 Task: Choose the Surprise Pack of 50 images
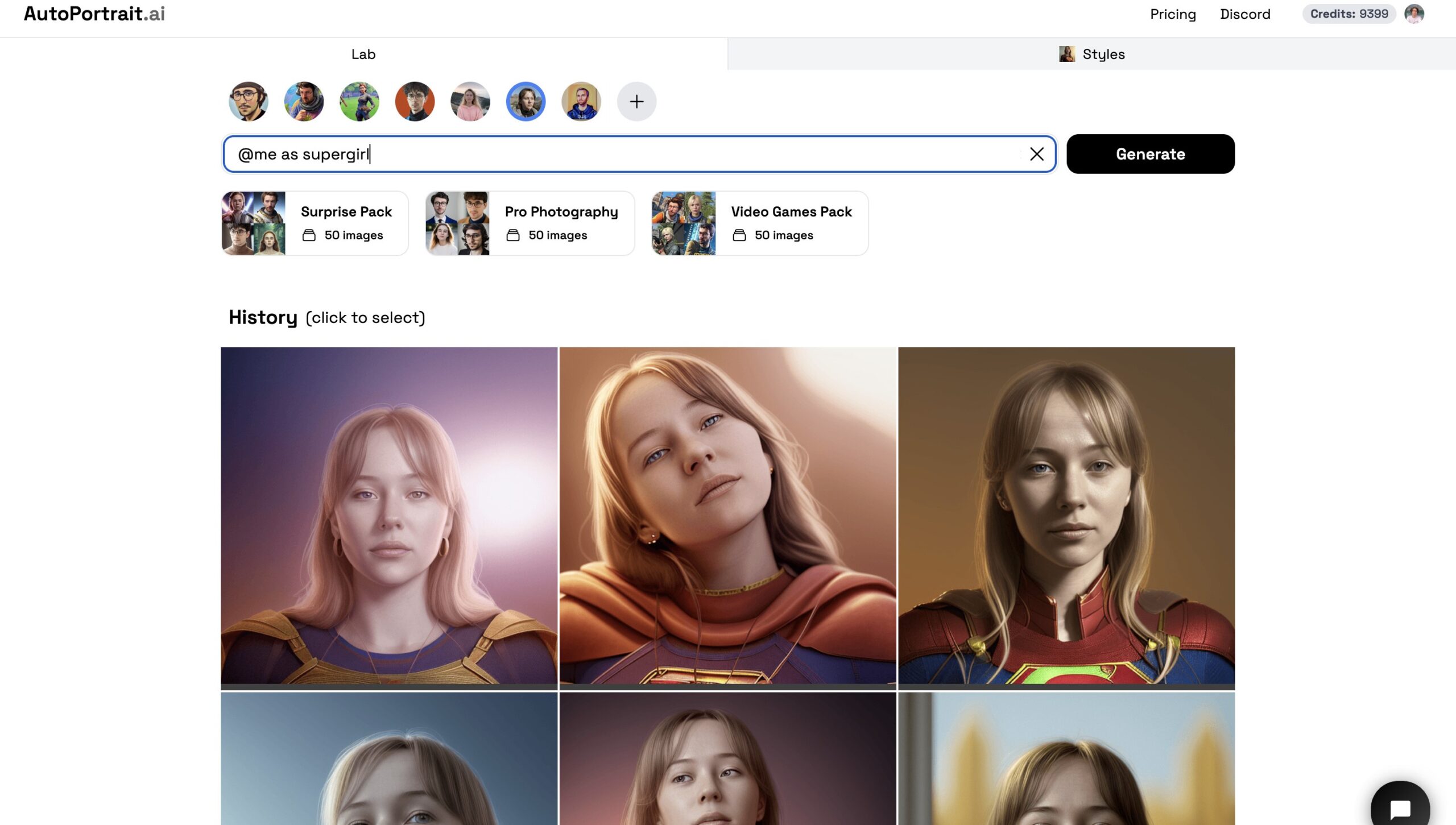pos(315,222)
